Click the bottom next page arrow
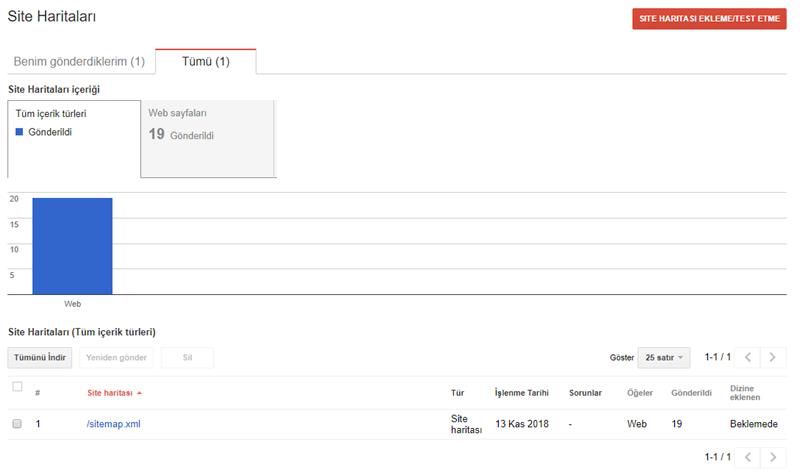Image resolution: width=800 pixels, height=472 pixels. pyautogui.click(x=773, y=457)
